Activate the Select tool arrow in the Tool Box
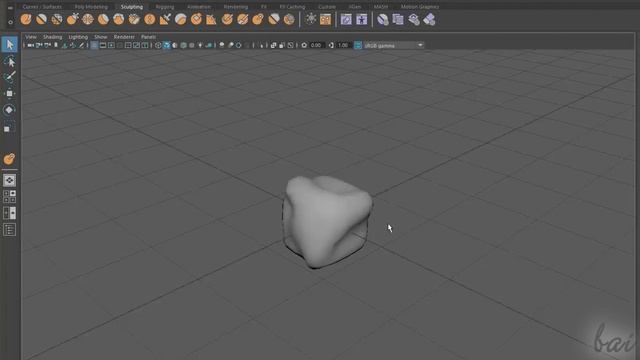Viewport: 640px width, 360px height. tap(9, 44)
